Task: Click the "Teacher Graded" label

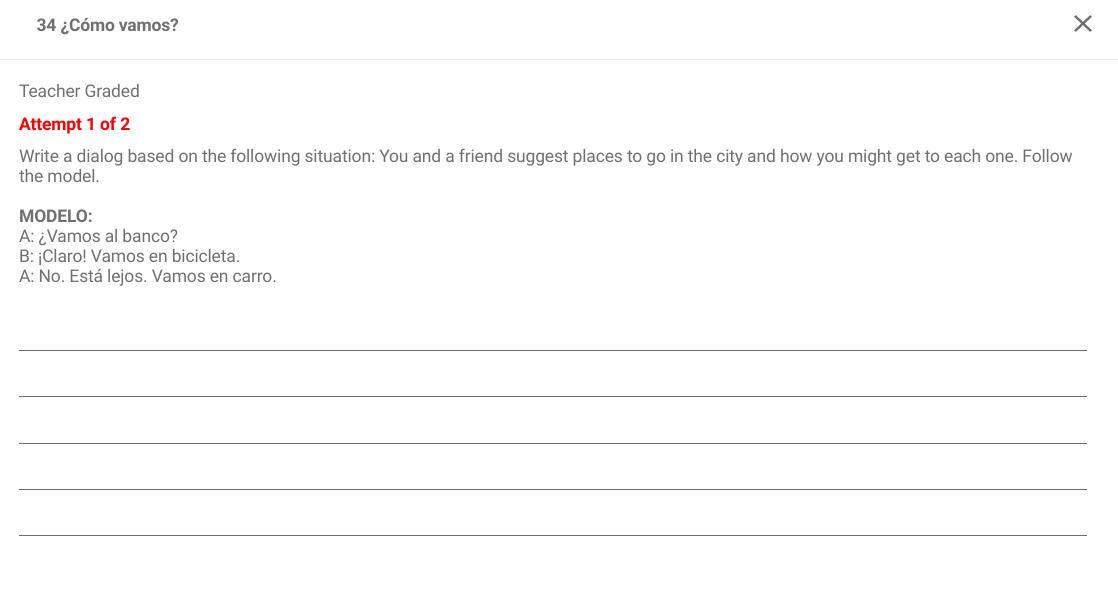Action: [x=79, y=91]
